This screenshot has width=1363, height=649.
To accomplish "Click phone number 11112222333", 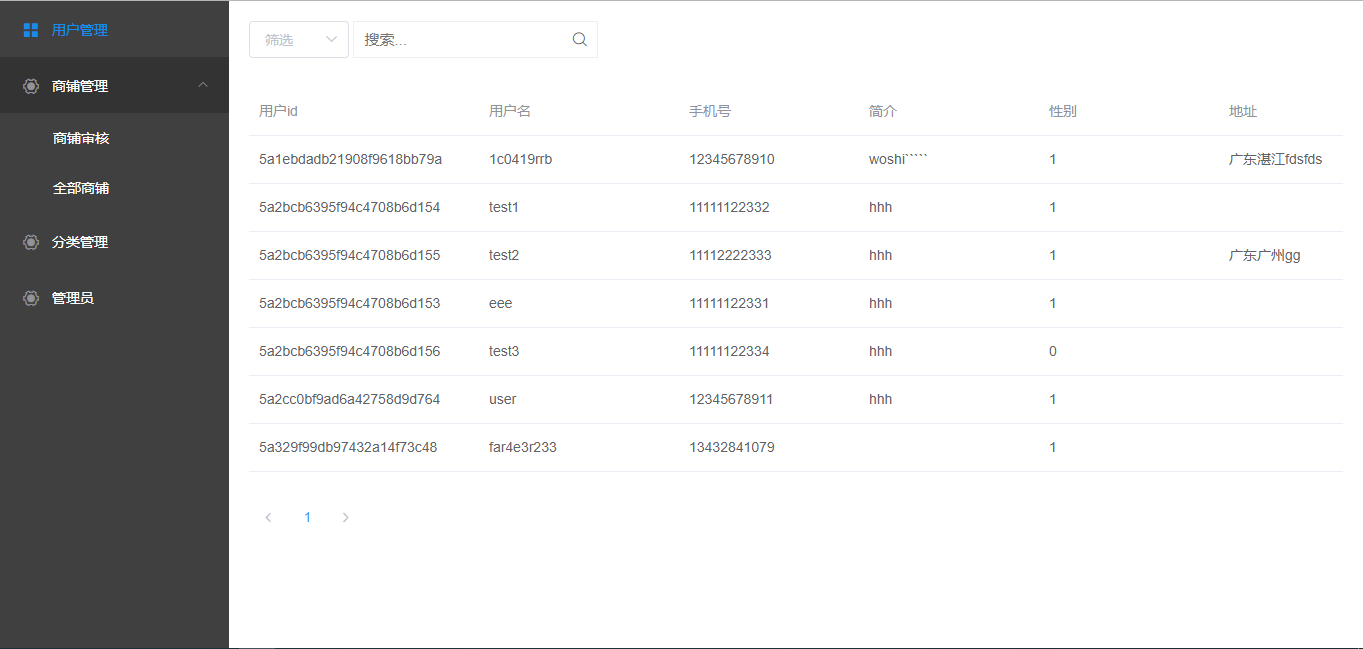I will pos(730,255).
